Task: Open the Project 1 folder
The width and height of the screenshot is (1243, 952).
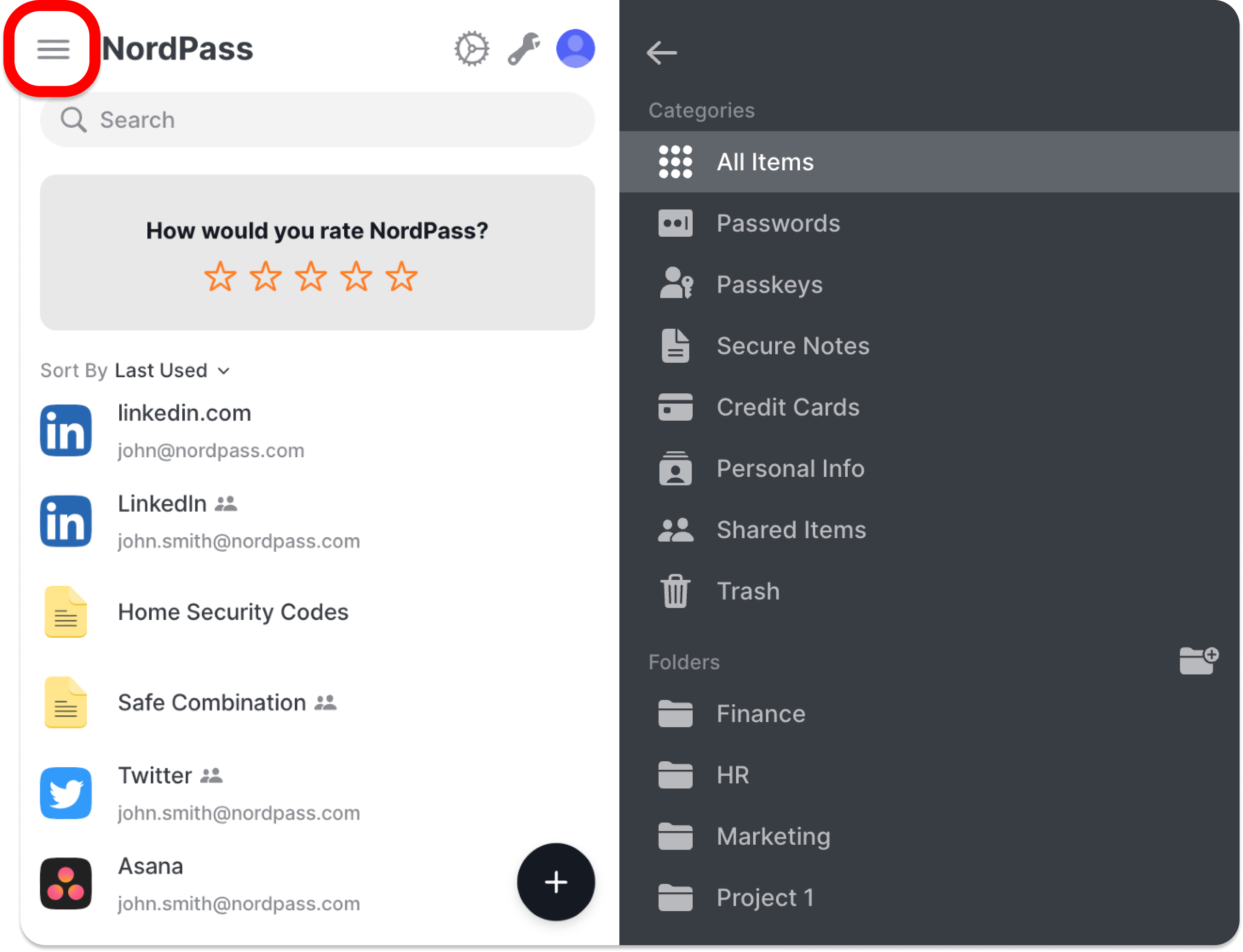Action: coord(929,898)
